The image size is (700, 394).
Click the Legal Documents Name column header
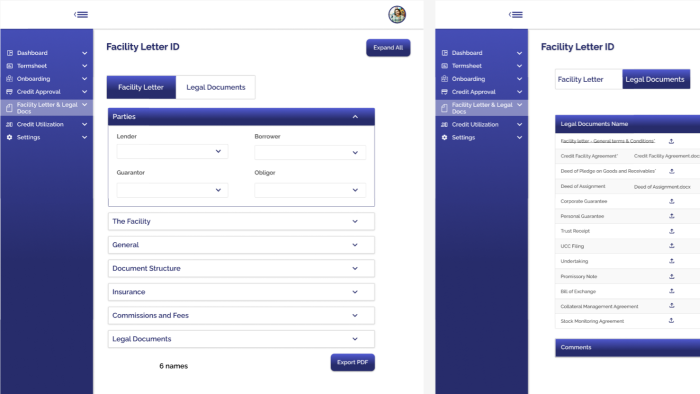click(594, 124)
